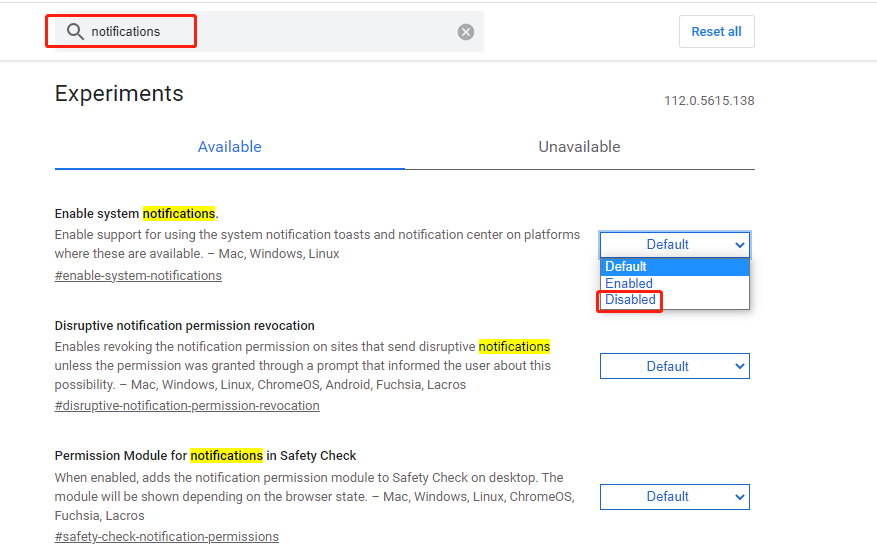This screenshot has width=877, height=549.
Task: Click the version number 112.0.5615.138
Action: coord(709,101)
